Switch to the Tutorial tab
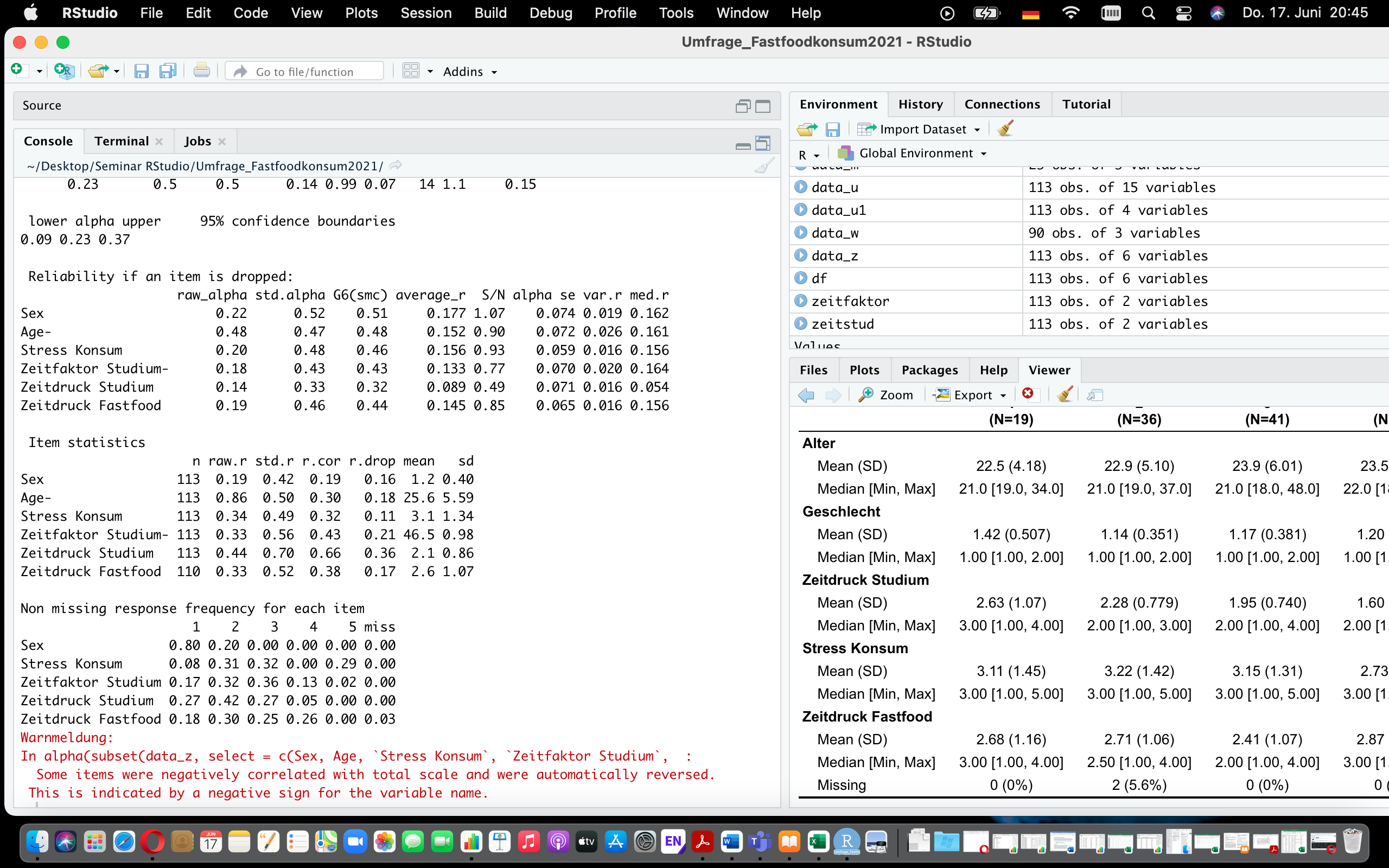This screenshot has height=868, width=1389. (x=1086, y=104)
